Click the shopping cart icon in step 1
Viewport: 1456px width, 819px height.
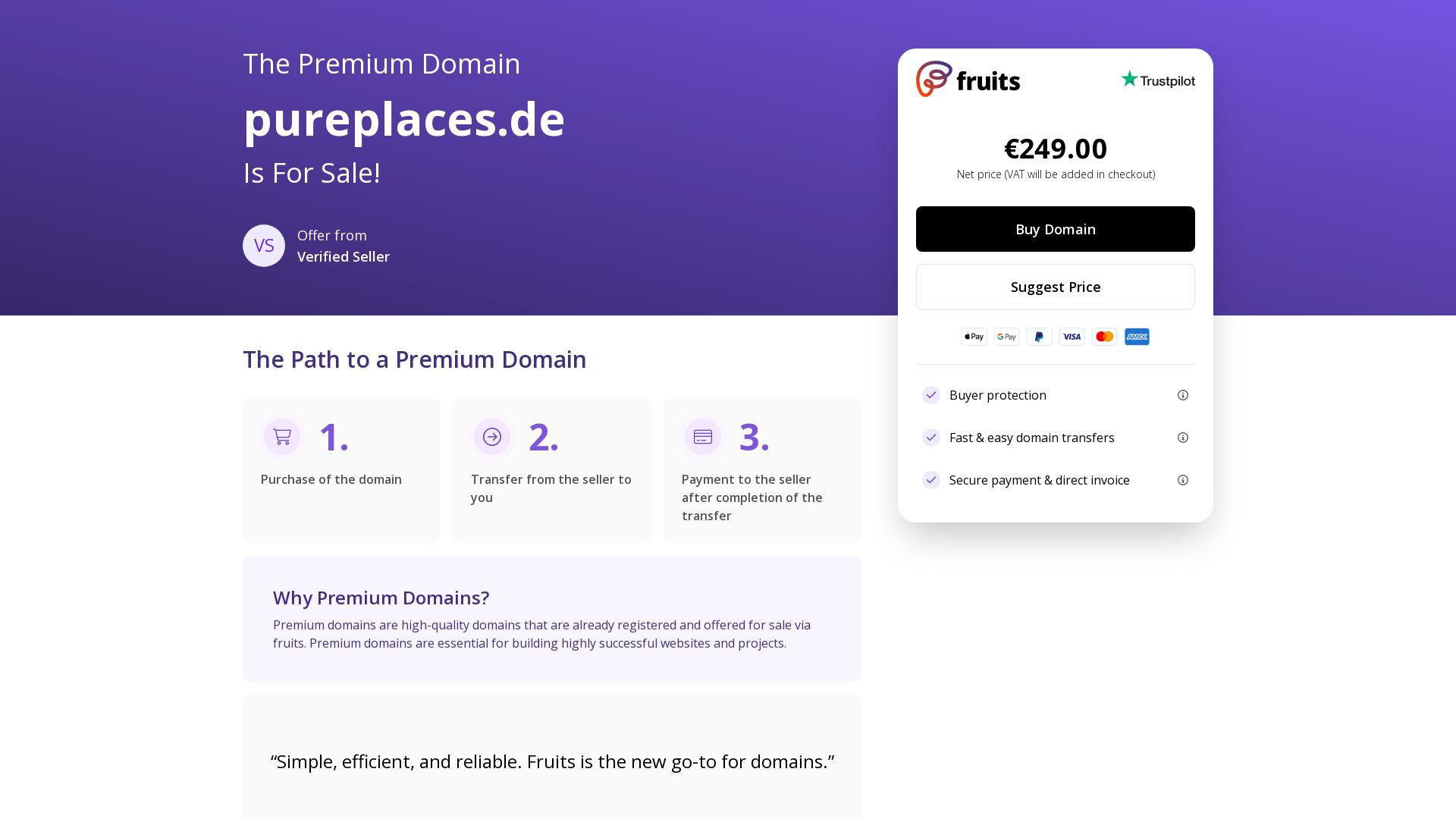(x=282, y=437)
